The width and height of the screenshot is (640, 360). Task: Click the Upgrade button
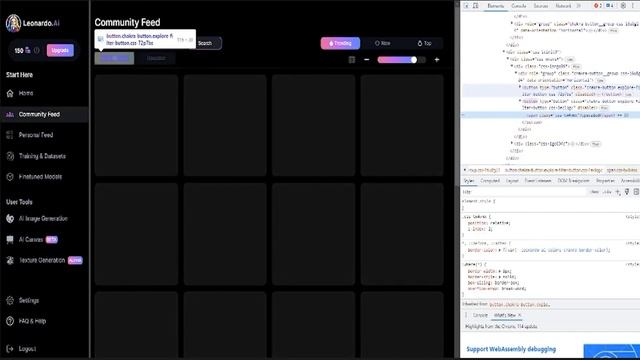click(x=60, y=50)
